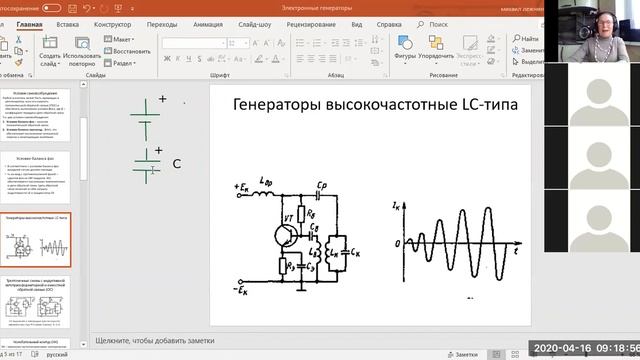Open the Главная ribbon tab
The image size is (640, 360).
(x=29, y=24)
